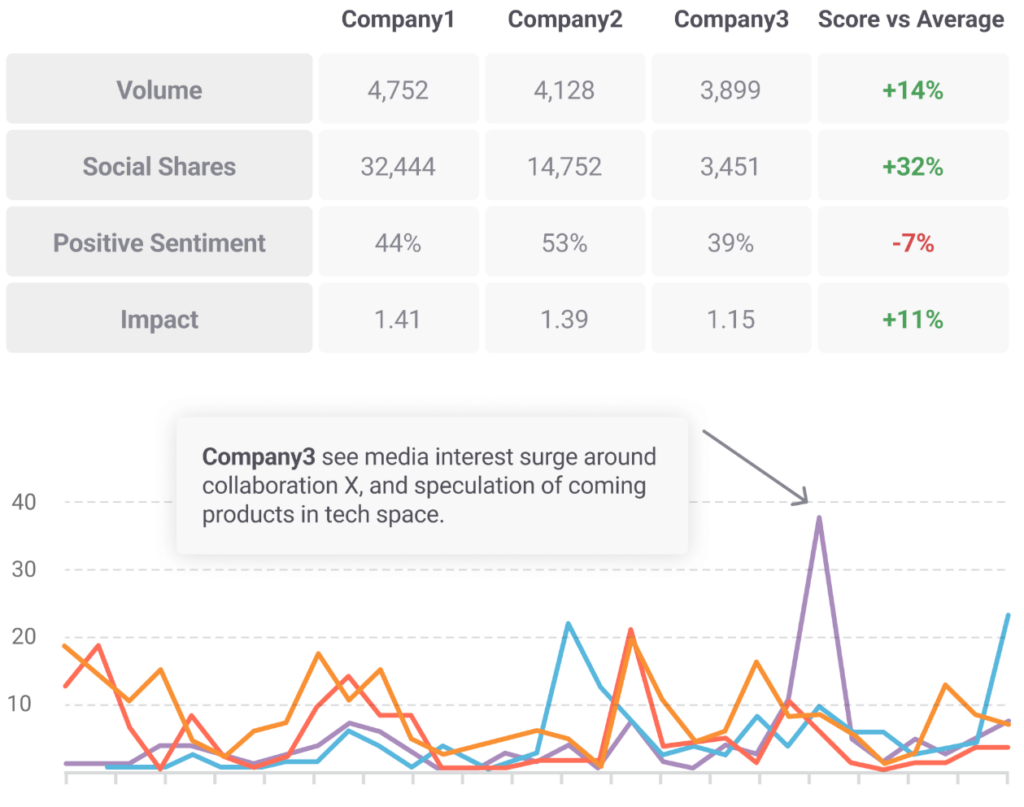Screen dimensions: 1024x807
Task: Click the red -7% score value
Action: [912, 243]
